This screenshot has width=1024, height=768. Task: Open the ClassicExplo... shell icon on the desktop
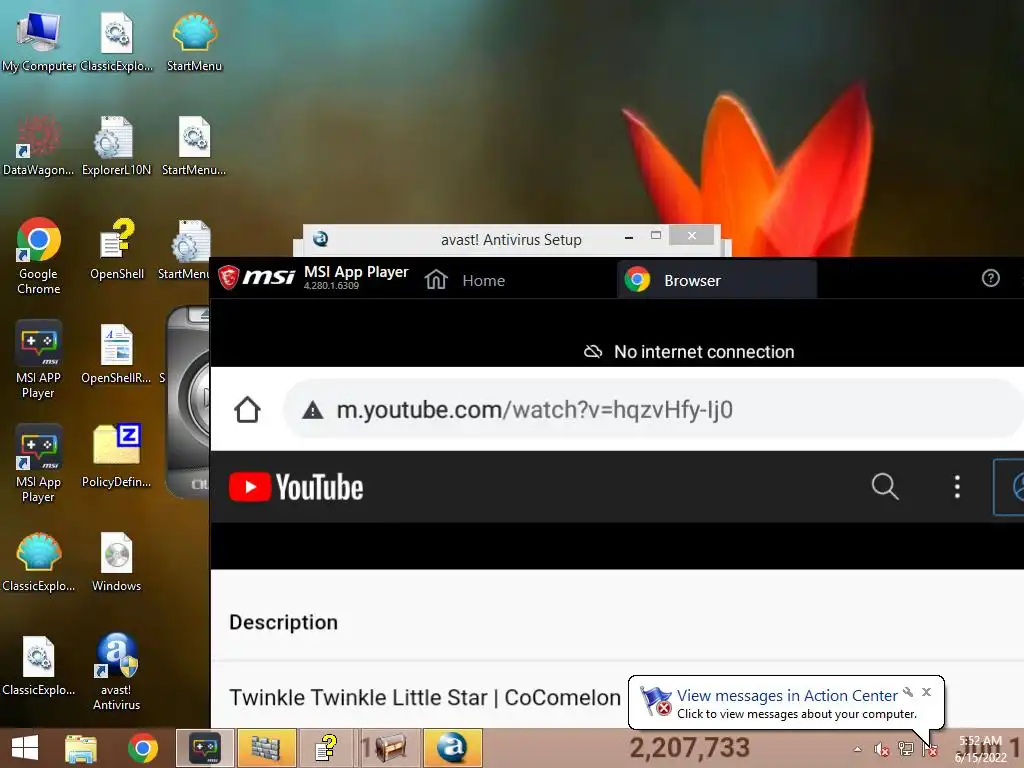(39, 562)
